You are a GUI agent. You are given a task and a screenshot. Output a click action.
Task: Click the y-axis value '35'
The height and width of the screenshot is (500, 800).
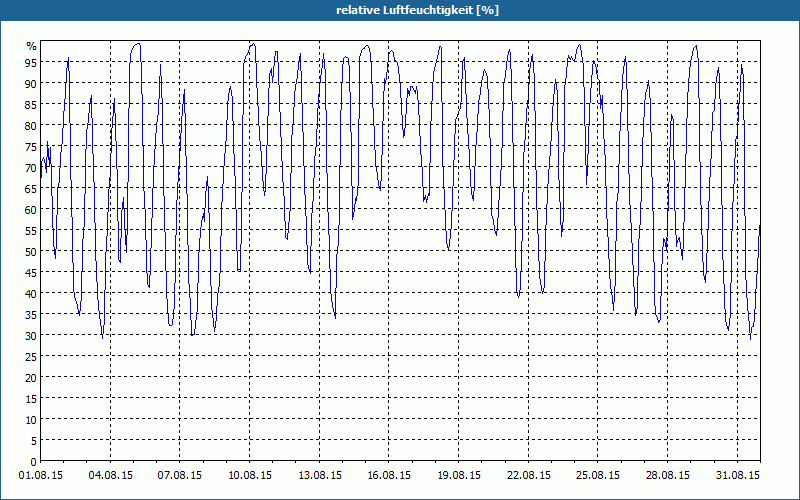(x=31, y=315)
